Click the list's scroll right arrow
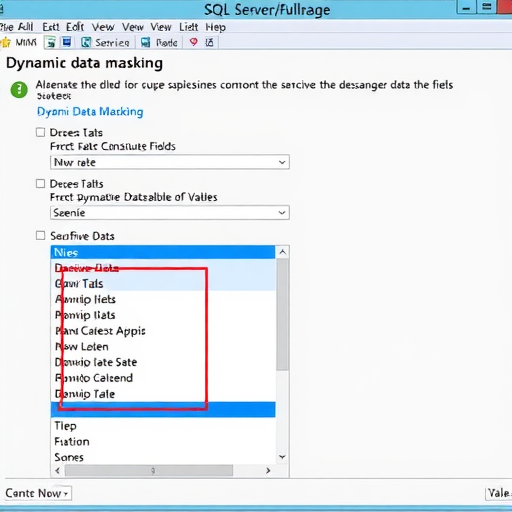Viewport: 512px width, 512px height. pos(268,471)
